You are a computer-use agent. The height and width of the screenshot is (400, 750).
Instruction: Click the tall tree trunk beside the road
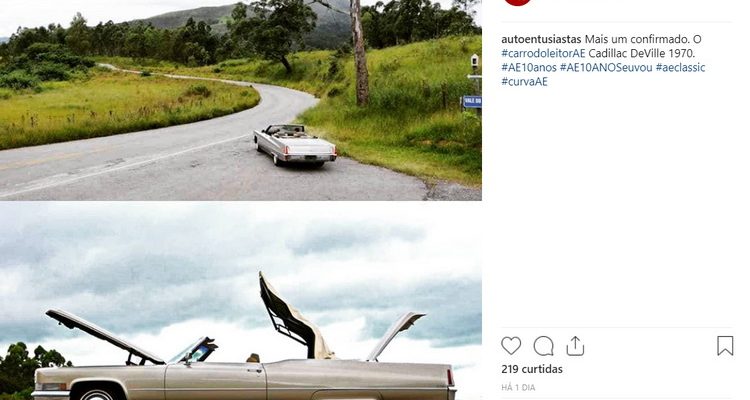[359, 53]
